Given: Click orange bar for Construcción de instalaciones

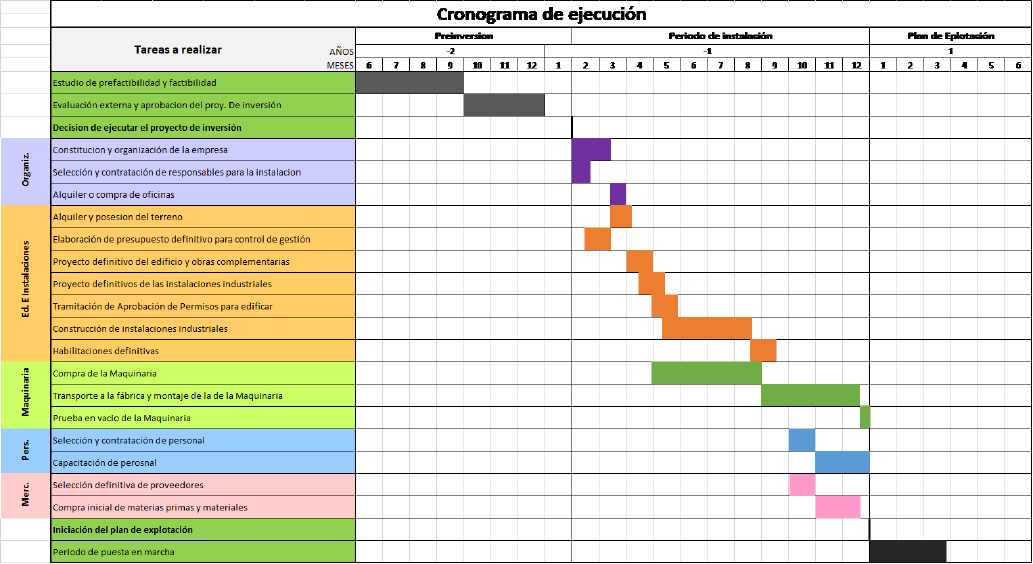Looking at the screenshot, I should [707, 329].
